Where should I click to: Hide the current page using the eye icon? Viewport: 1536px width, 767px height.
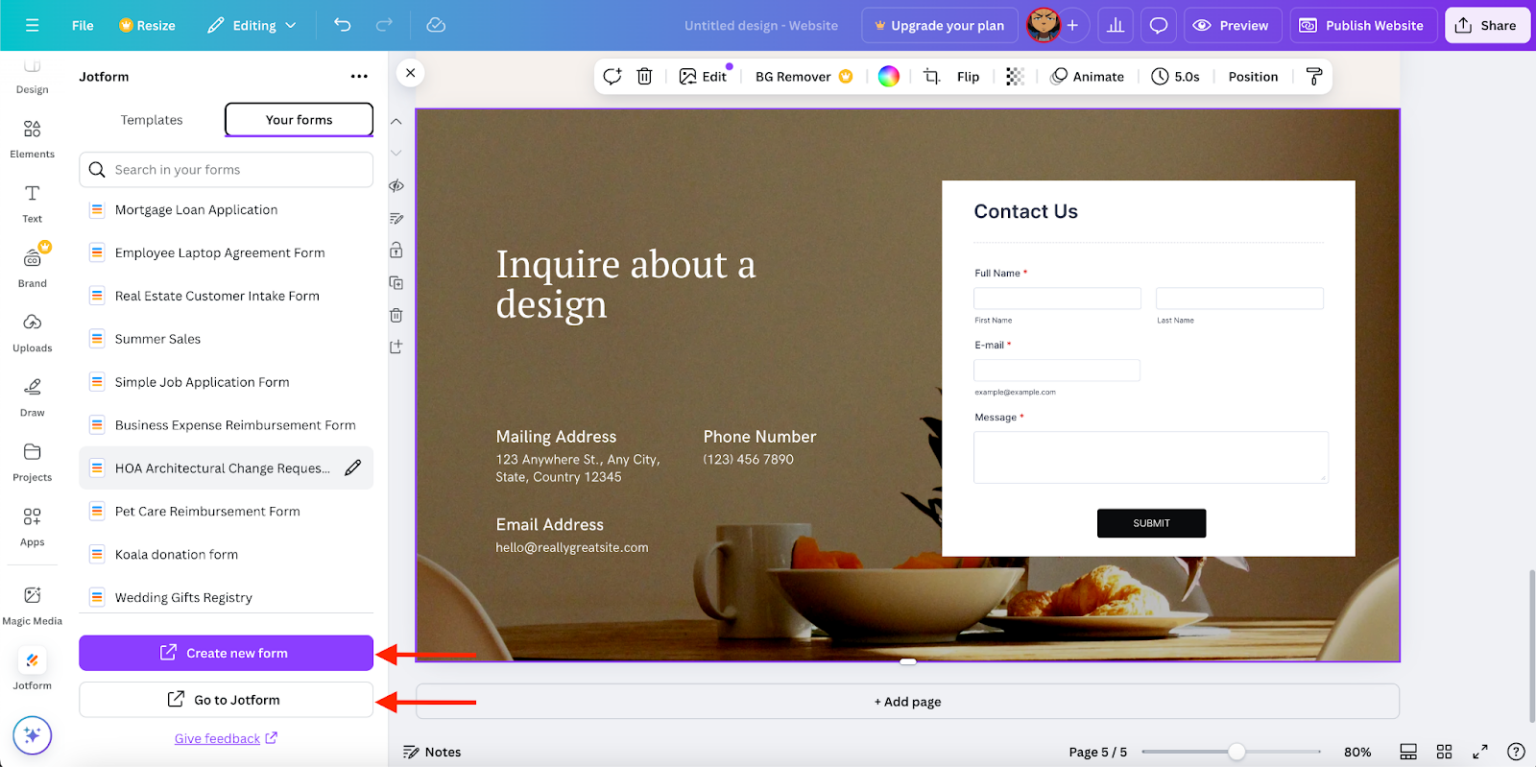pos(396,185)
